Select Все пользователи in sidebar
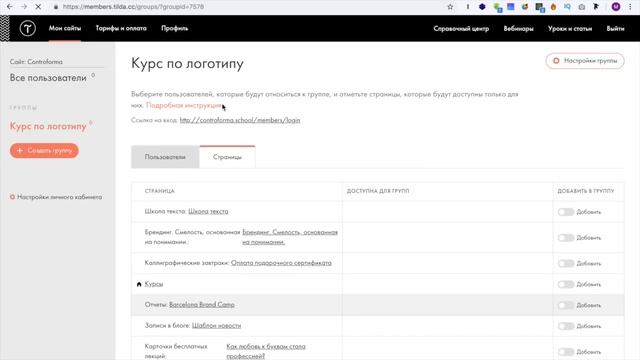The image size is (640, 360). pos(48,78)
